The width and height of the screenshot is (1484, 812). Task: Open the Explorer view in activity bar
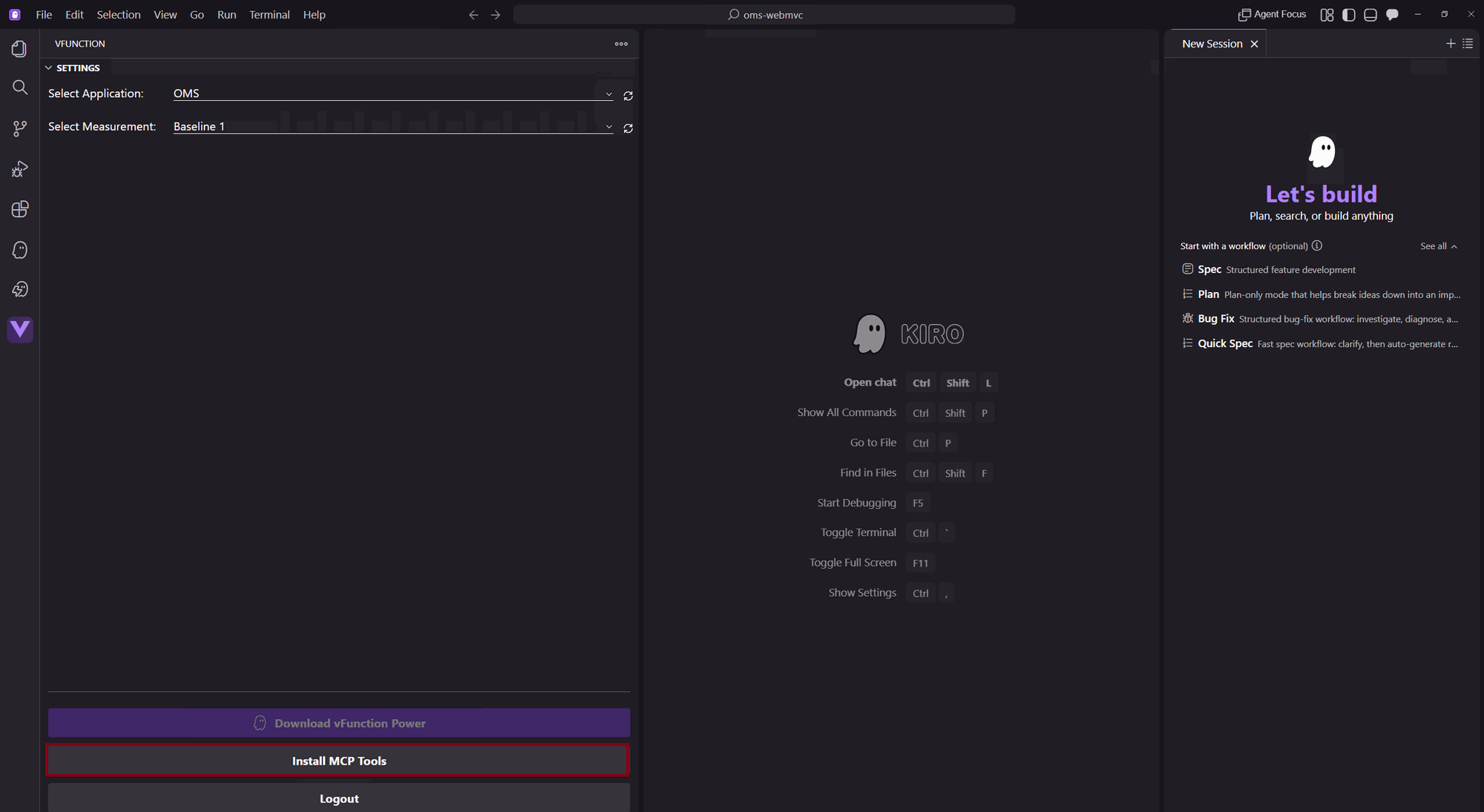[20, 49]
